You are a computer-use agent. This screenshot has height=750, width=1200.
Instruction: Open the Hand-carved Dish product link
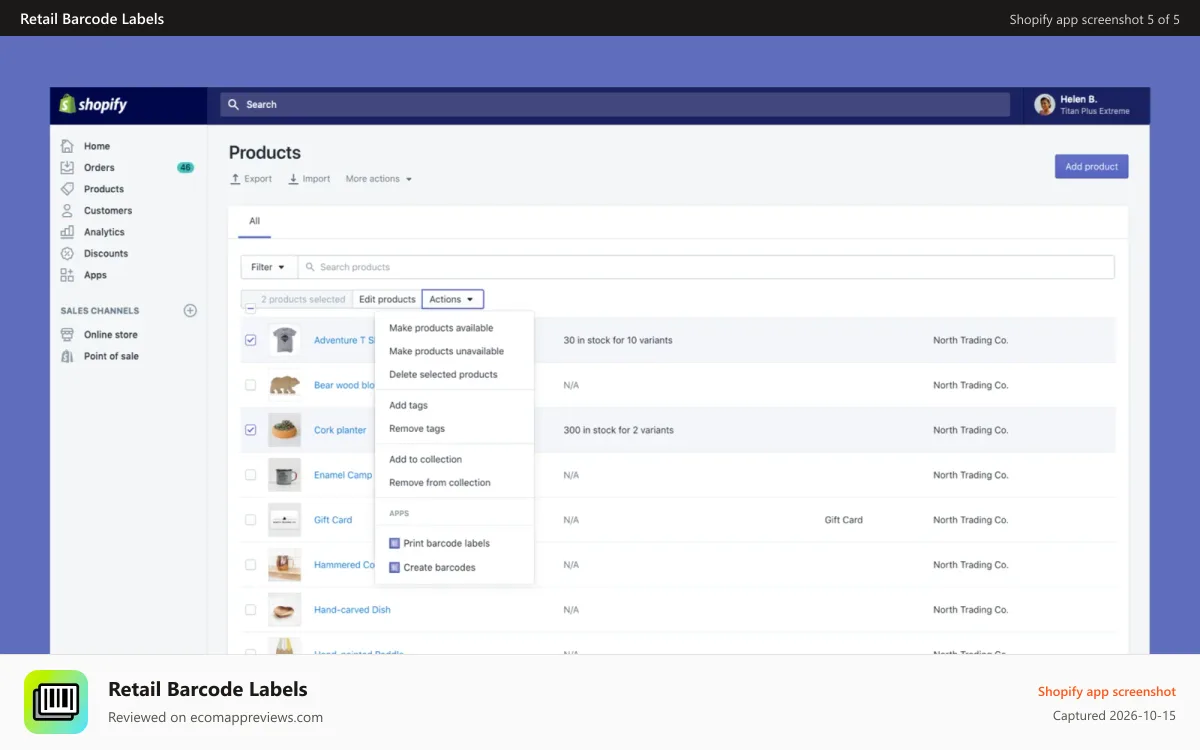(x=352, y=610)
